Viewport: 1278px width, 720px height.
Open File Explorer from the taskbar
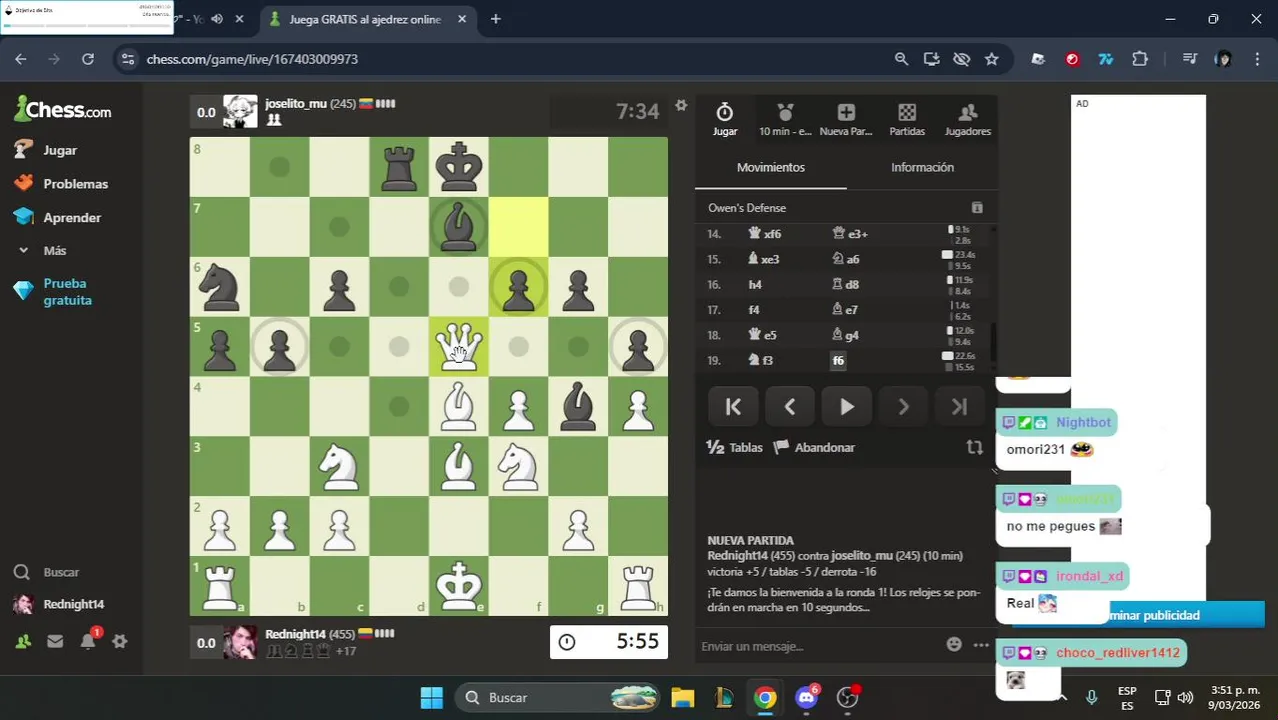pos(682,697)
